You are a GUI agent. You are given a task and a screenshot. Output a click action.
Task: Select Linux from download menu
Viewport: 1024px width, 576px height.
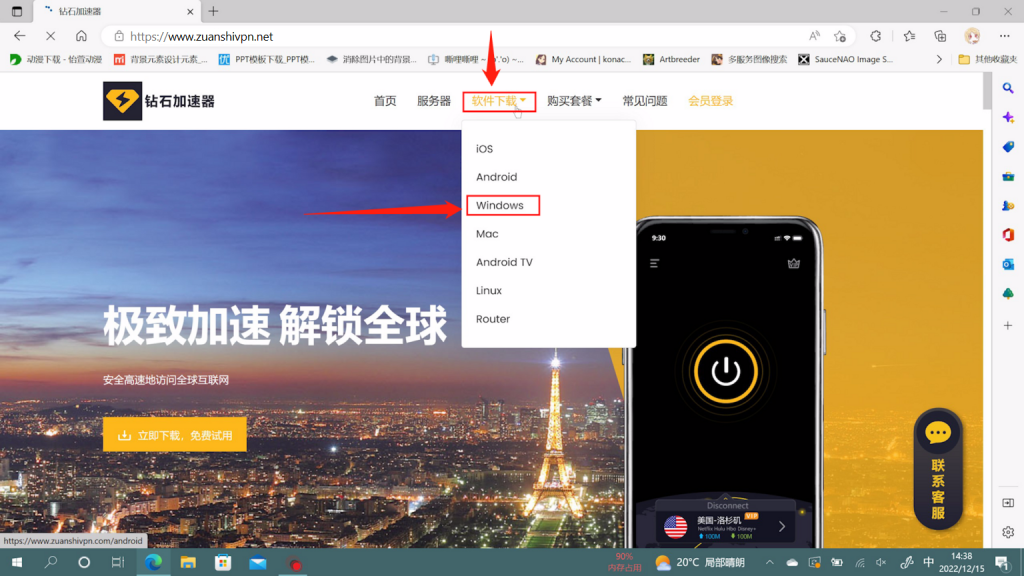[488, 291]
